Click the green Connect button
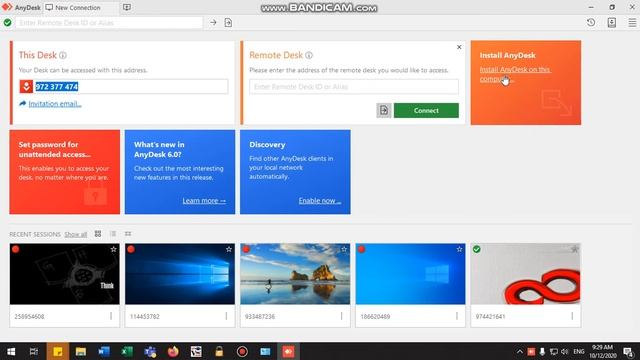640x360 pixels. click(426, 110)
